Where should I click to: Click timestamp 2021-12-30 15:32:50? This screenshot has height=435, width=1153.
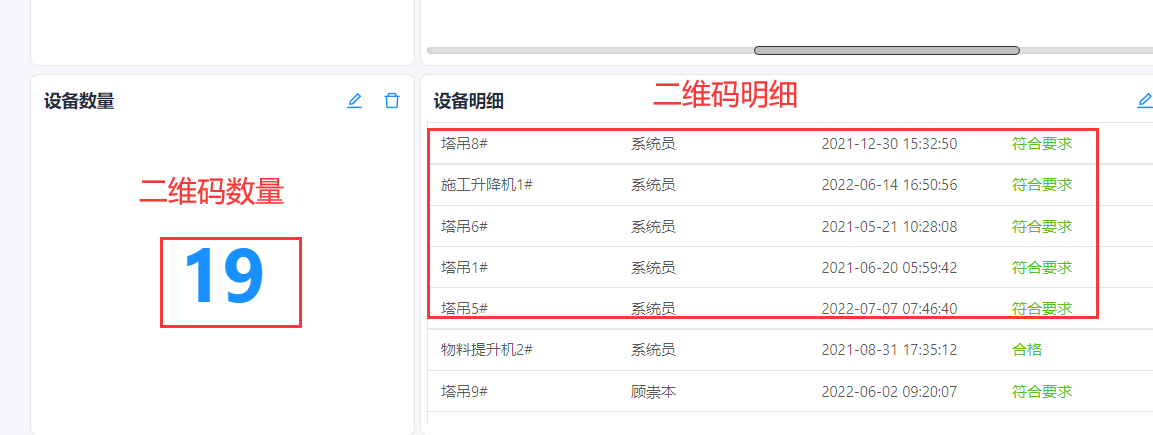[889, 144]
